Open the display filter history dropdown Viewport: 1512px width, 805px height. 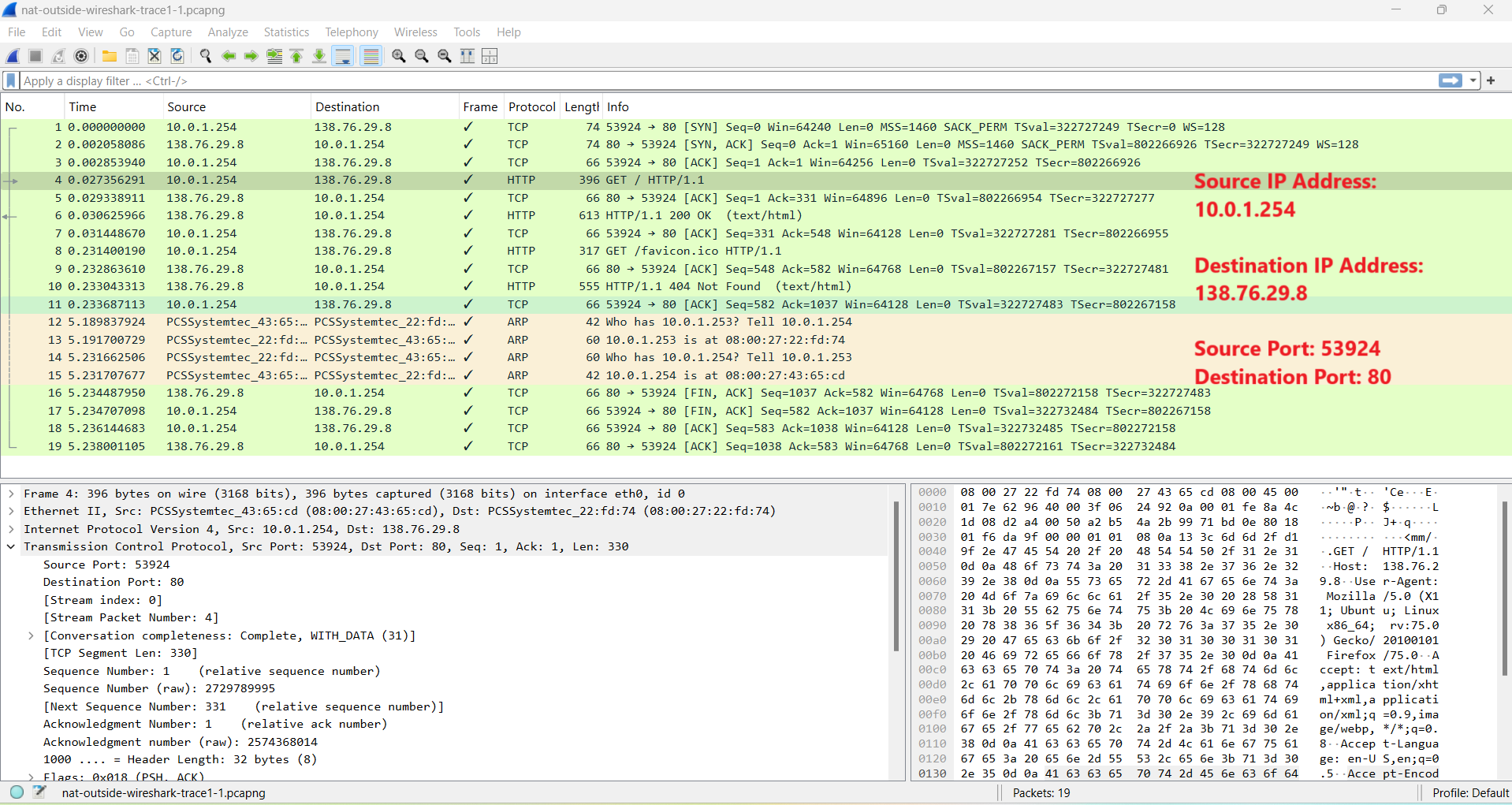(1473, 80)
